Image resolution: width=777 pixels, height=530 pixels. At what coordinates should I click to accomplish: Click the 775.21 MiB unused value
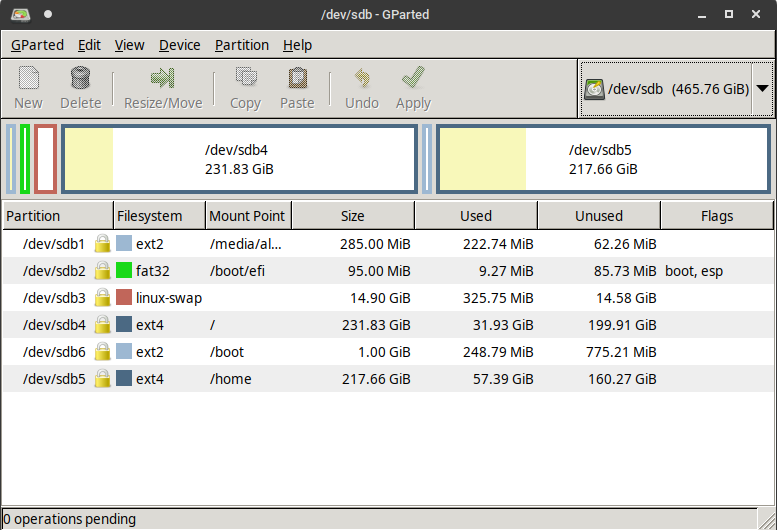click(621, 352)
